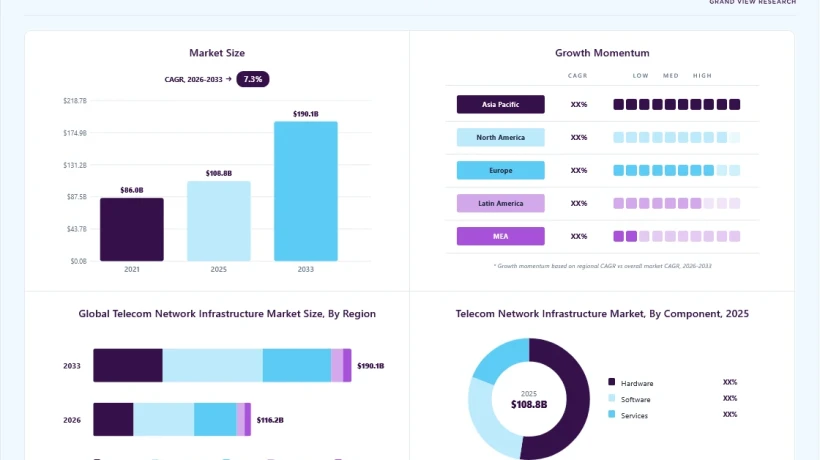820x460 pixels.
Task: Click the Software legend swatch
Action: pos(611,398)
